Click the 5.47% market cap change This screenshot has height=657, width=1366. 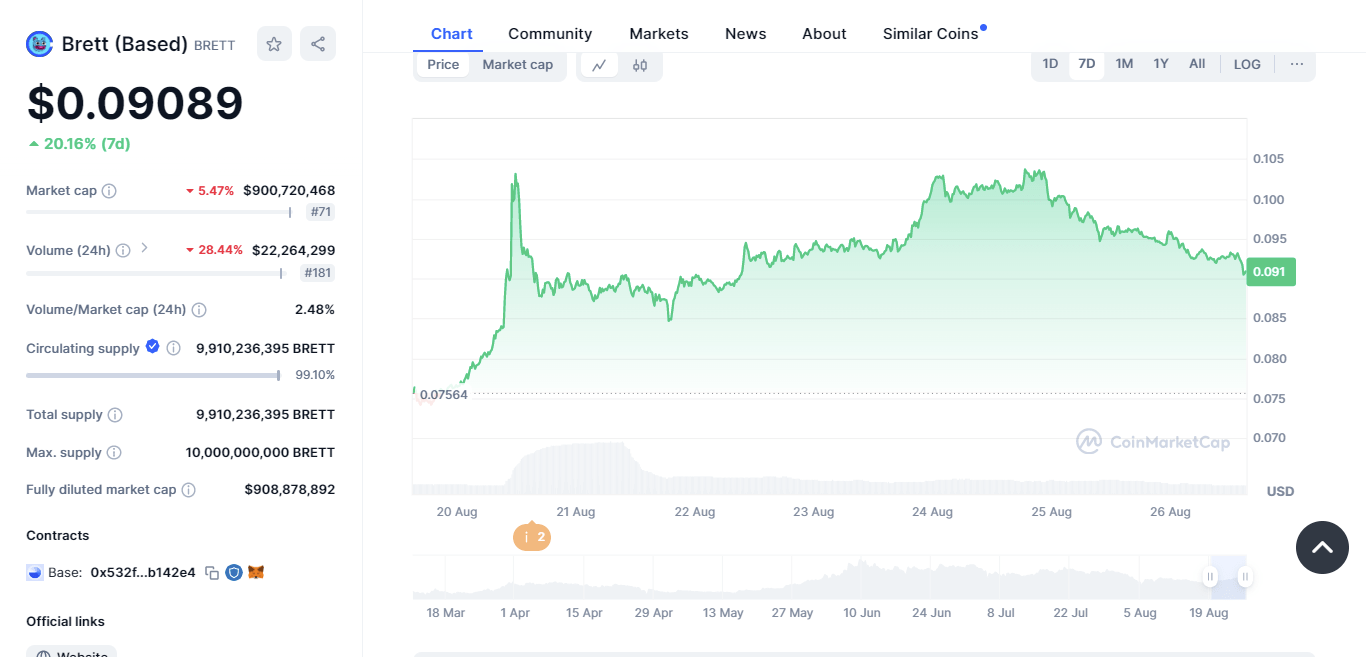210,191
